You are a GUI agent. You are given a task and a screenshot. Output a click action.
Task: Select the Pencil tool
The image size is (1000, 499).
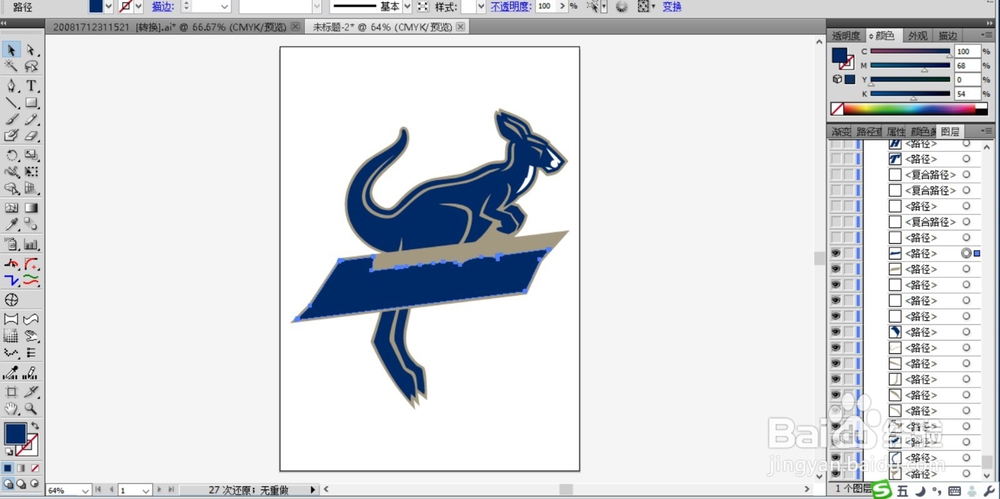31,119
